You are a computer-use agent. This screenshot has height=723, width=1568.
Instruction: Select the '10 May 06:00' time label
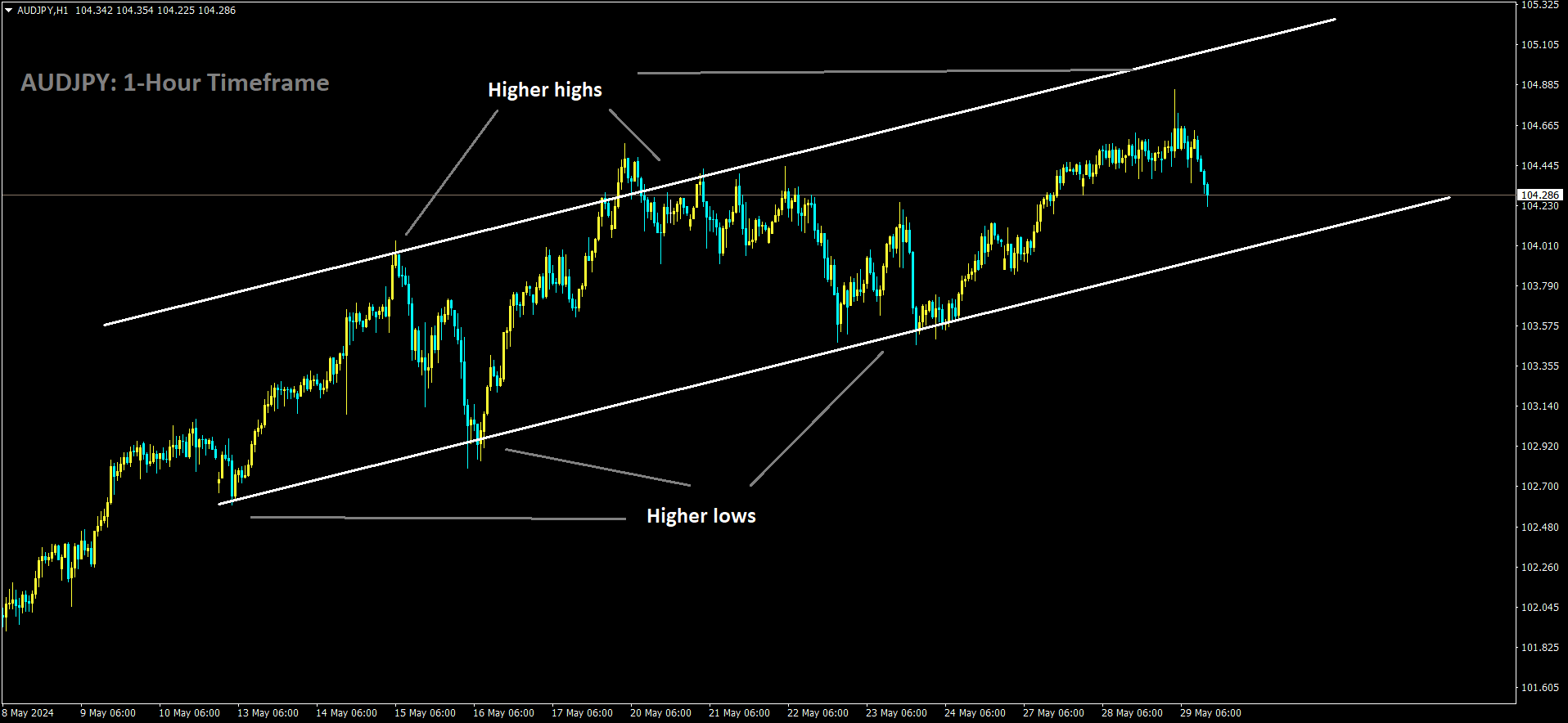click(x=189, y=713)
